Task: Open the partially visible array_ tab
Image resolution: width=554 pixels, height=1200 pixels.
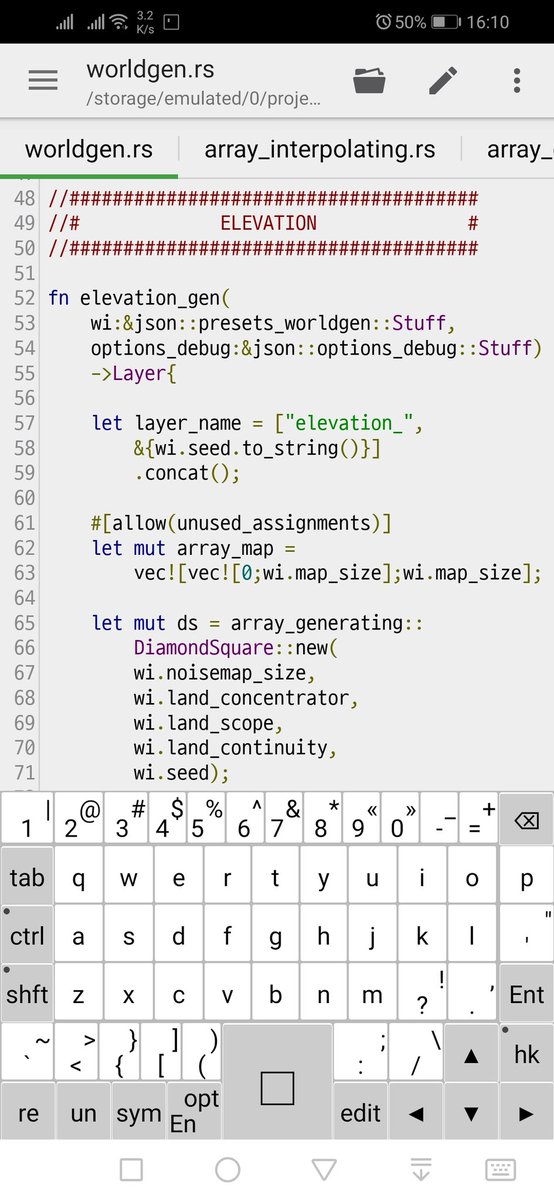Action: pos(519,150)
